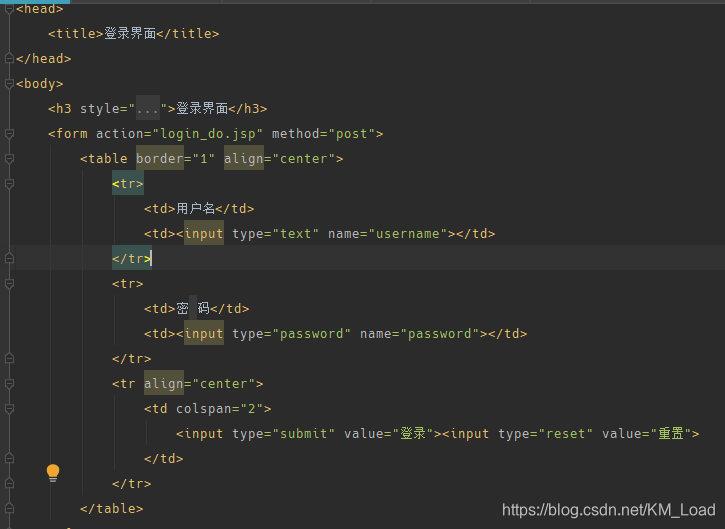Click the yellow lightbulb intention icon

53,473
